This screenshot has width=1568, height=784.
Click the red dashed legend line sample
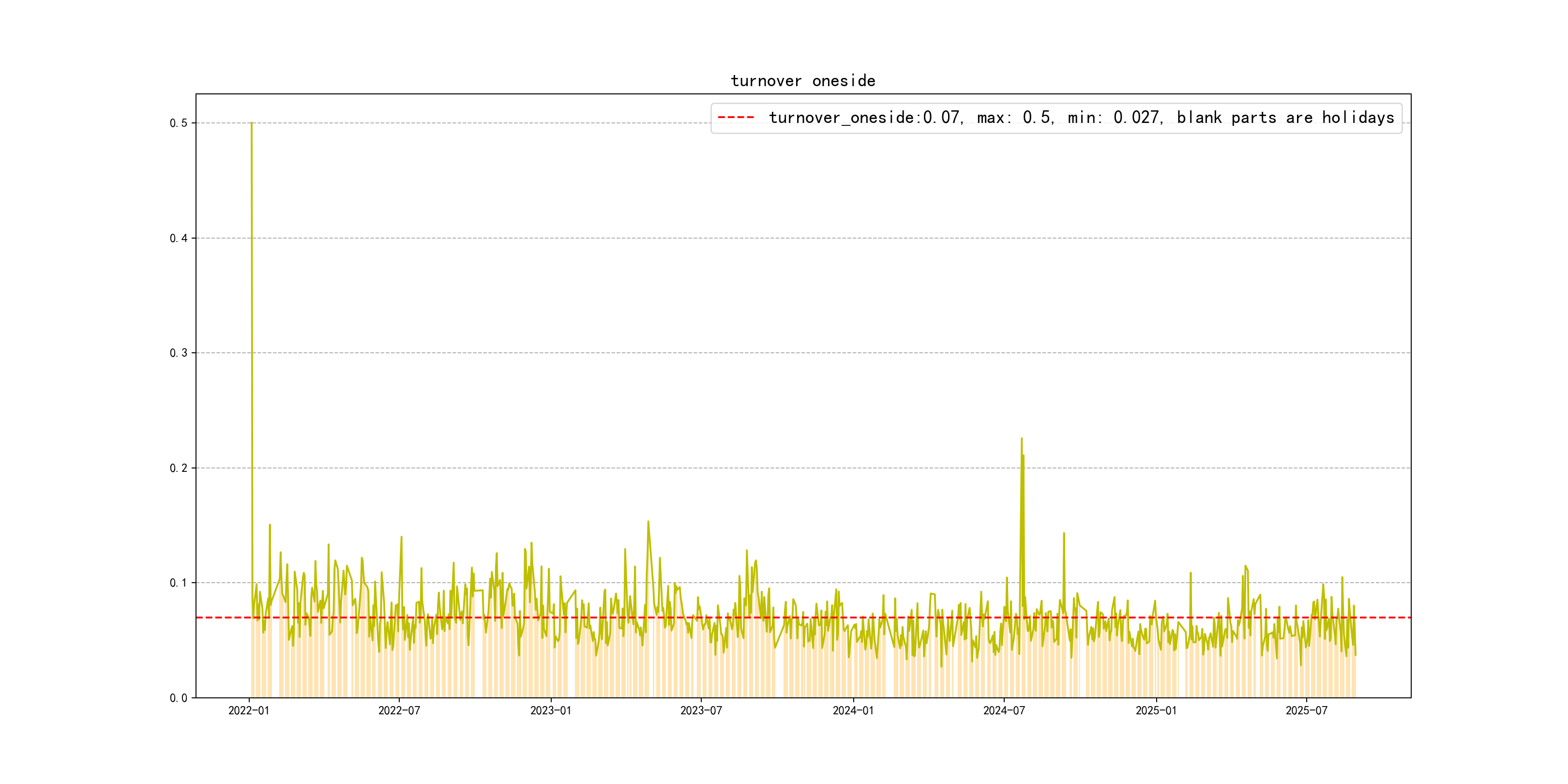[x=736, y=118]
